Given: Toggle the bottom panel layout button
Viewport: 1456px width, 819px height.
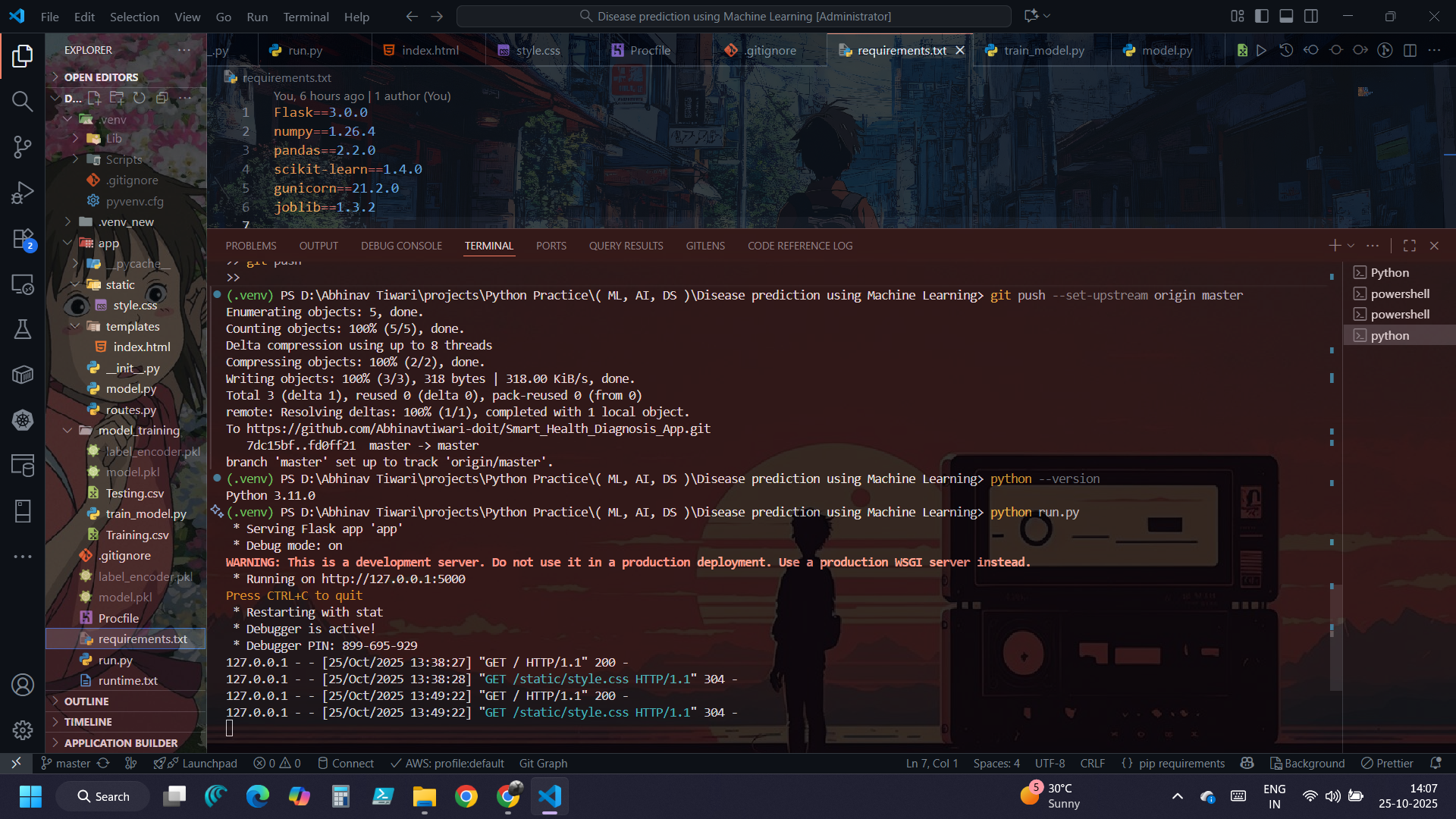Looking at the screenshot, I should [1286, 16].
